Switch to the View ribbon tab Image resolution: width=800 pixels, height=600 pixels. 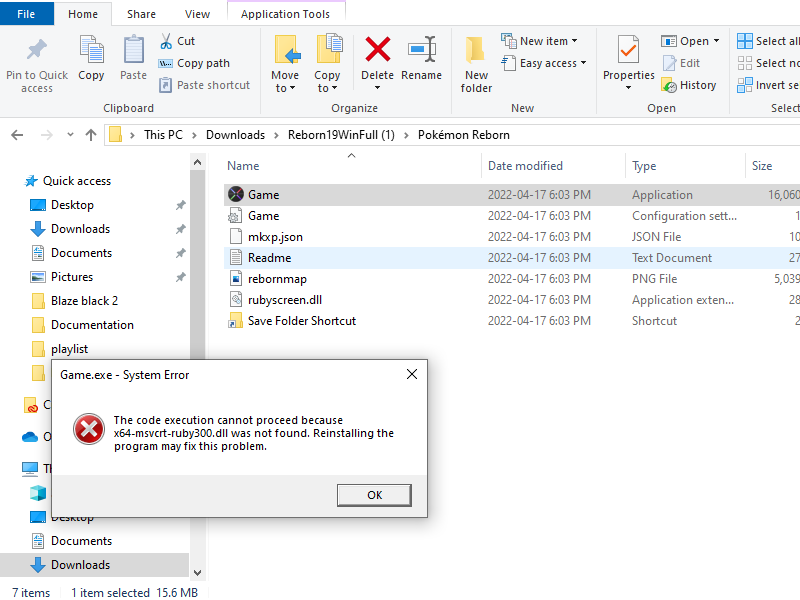[x=197, y=14]
